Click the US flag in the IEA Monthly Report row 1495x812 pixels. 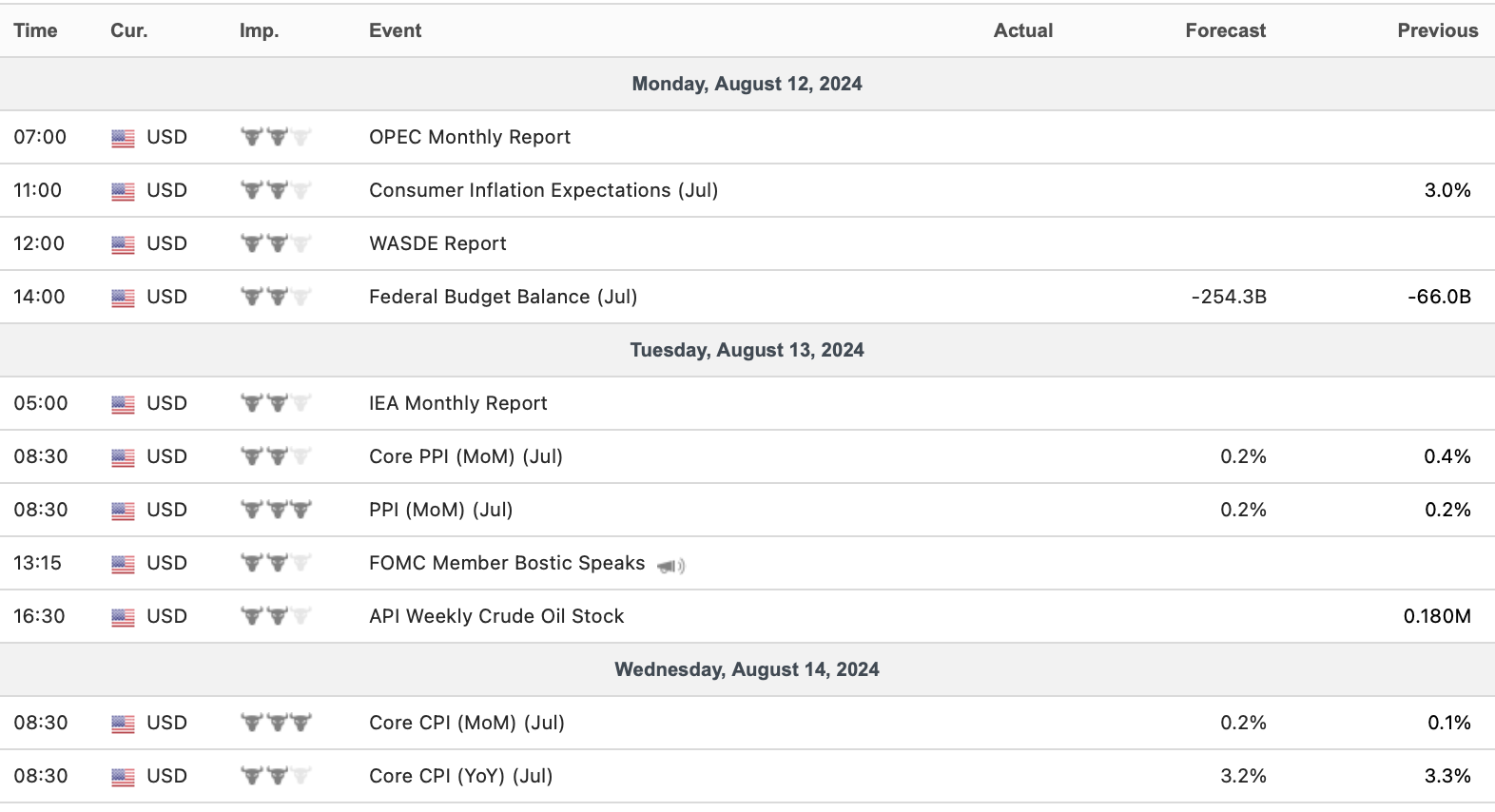(123, 404)
